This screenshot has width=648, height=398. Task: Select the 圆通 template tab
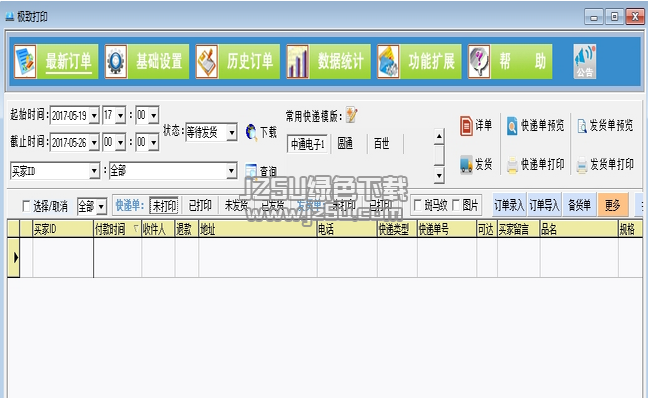345,144
